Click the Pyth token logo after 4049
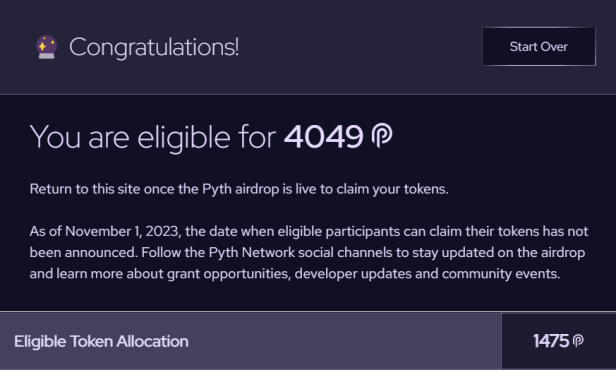616x370 pixels. point(382,136)
